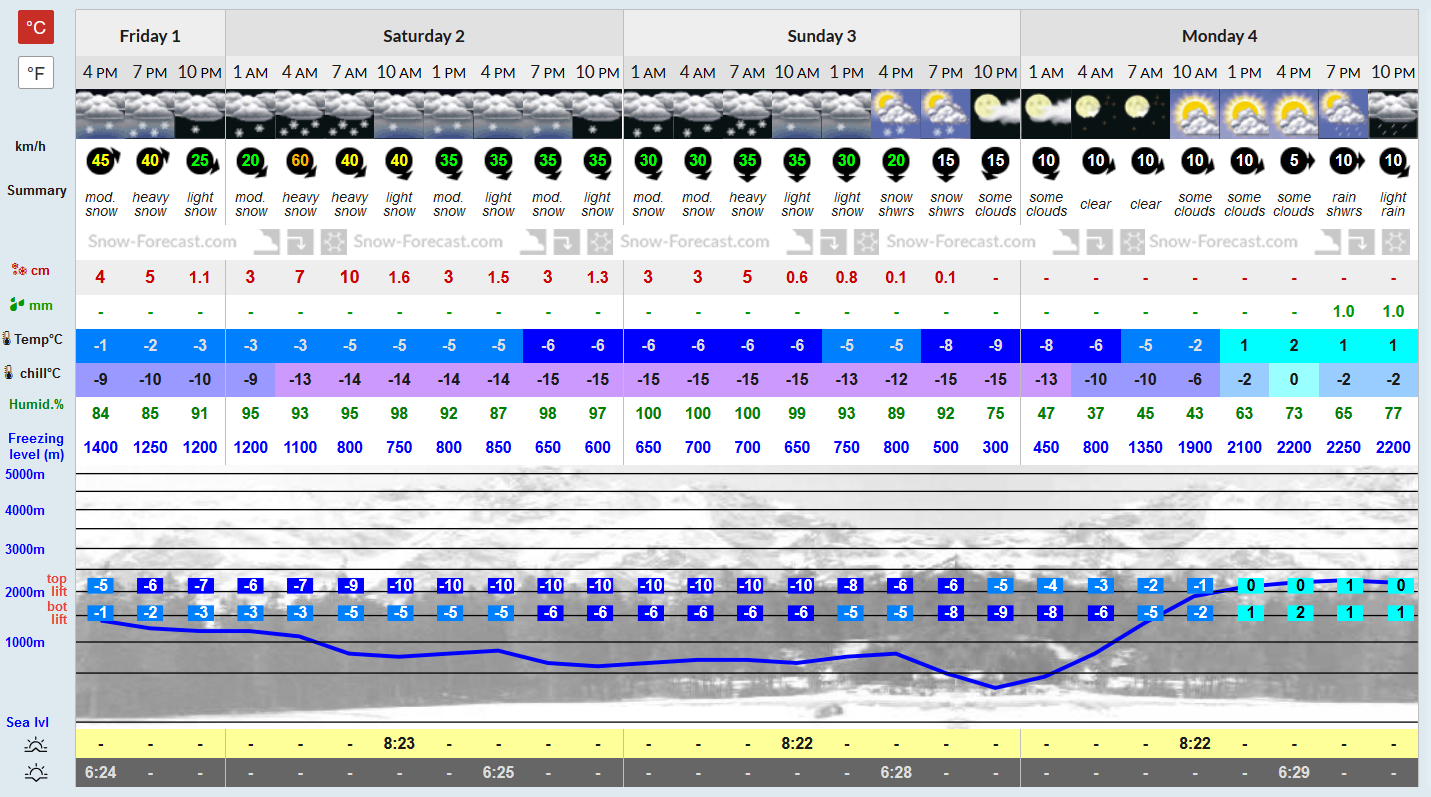Click the sunset icon beside the grey row
This screenshot has height=797, width=1431.
pyautogui.click(x=37, y=772)
